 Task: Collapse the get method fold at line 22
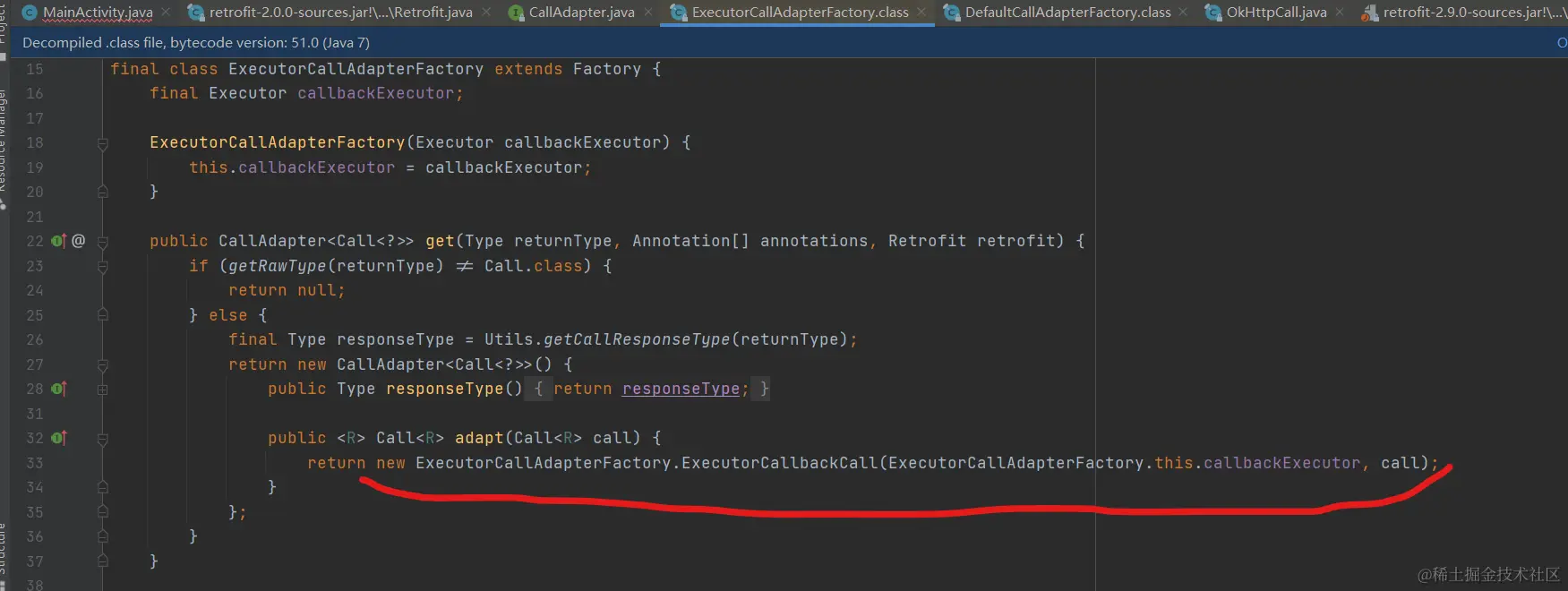[x=102, y=242]
